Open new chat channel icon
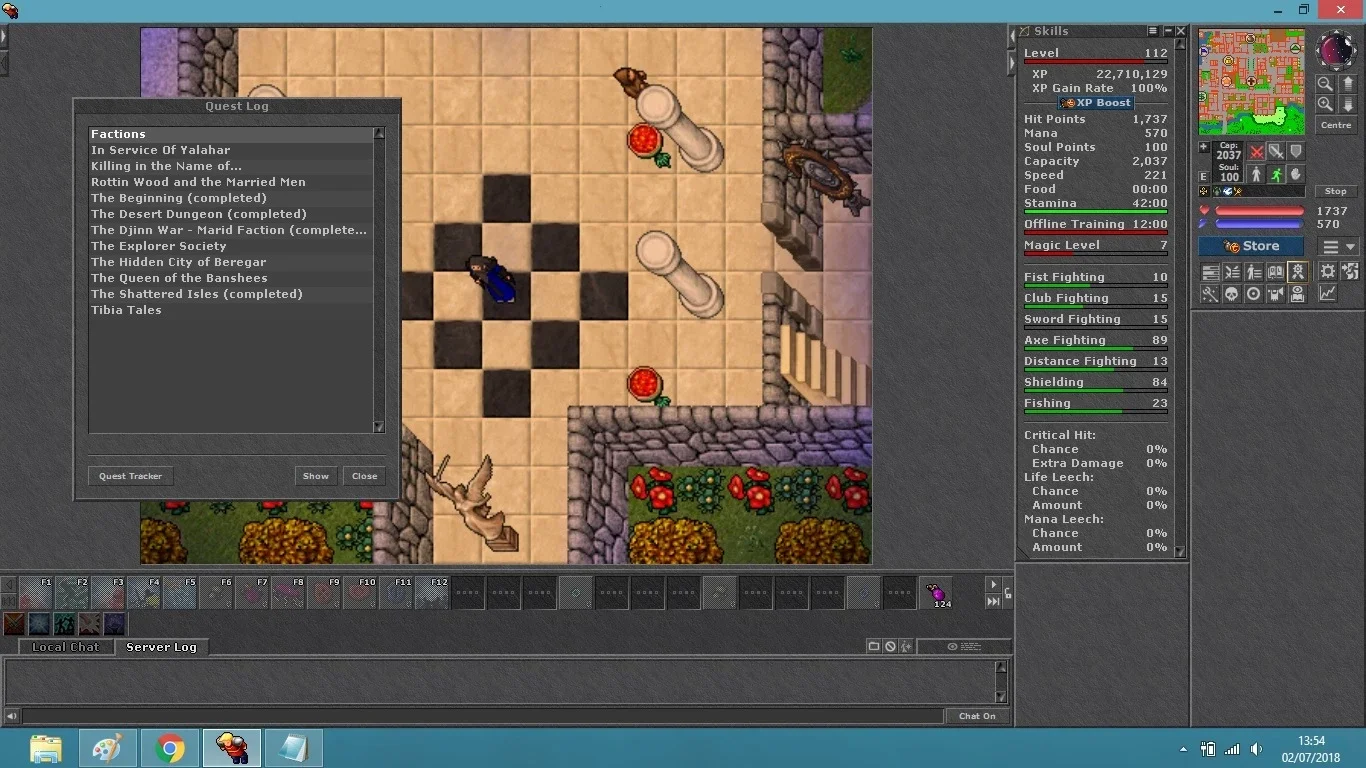Viewport: 1366px width, 768px height. pos(874,646)
